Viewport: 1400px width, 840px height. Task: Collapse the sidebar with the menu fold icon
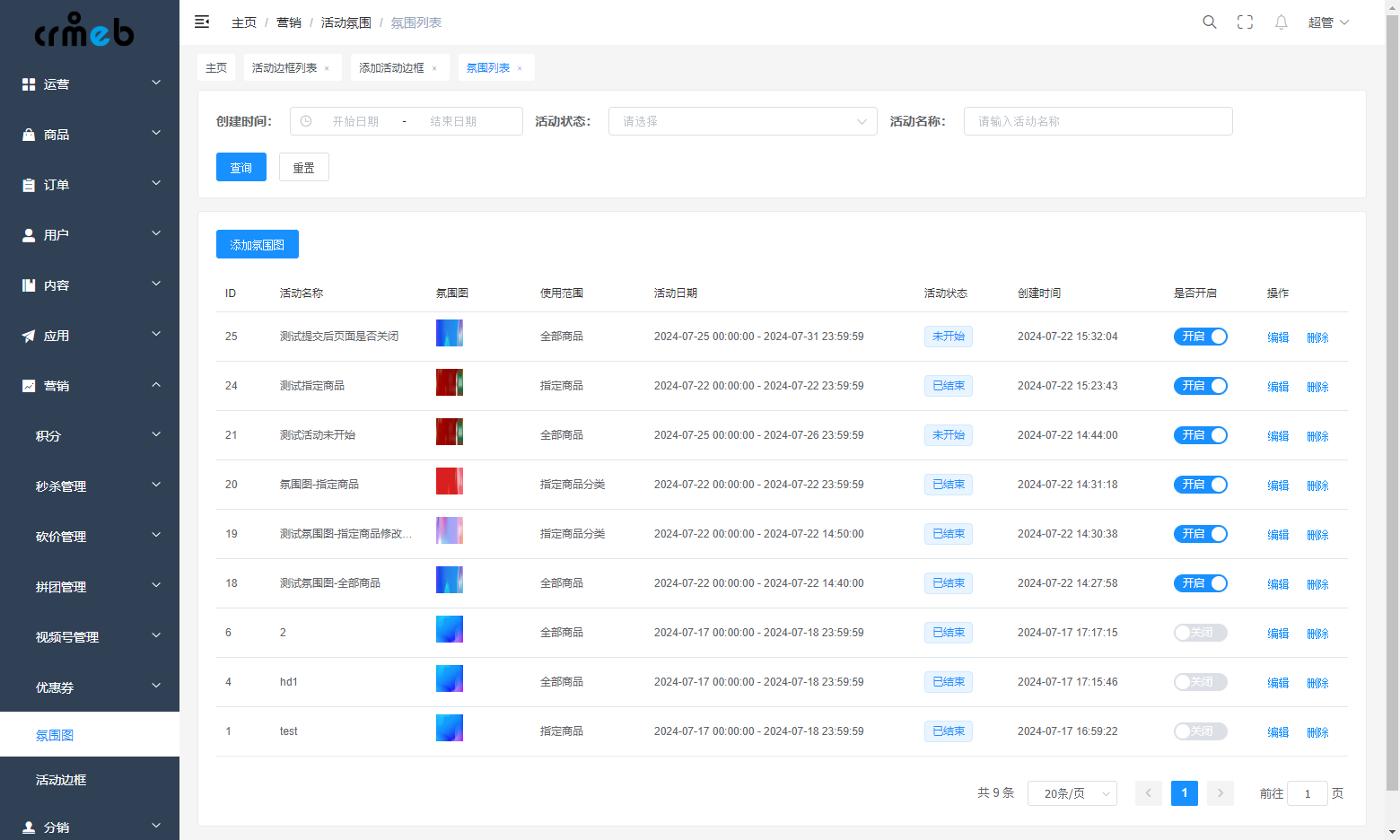[x=202, y=22]
